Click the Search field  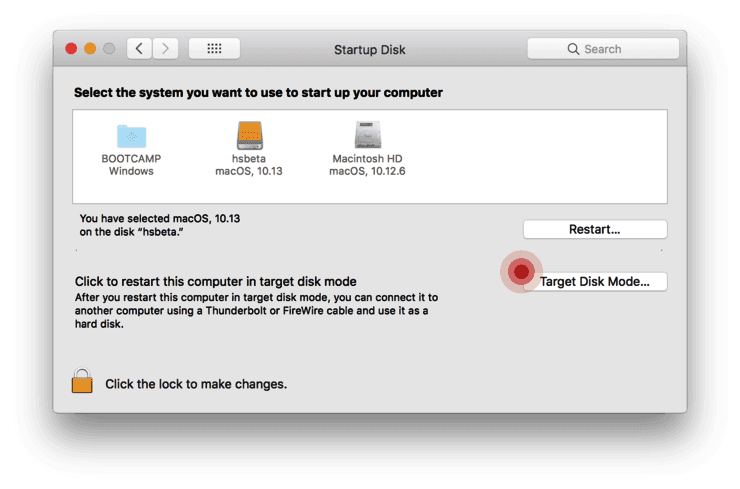pyautogui.click(x=603, y=49)
